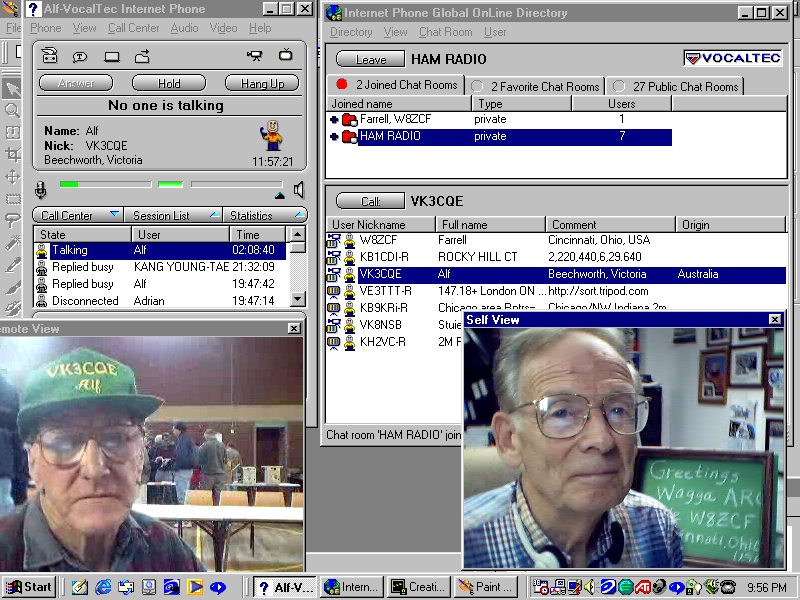Toggle the video camera icon in phone toolbar

[255, 55]
